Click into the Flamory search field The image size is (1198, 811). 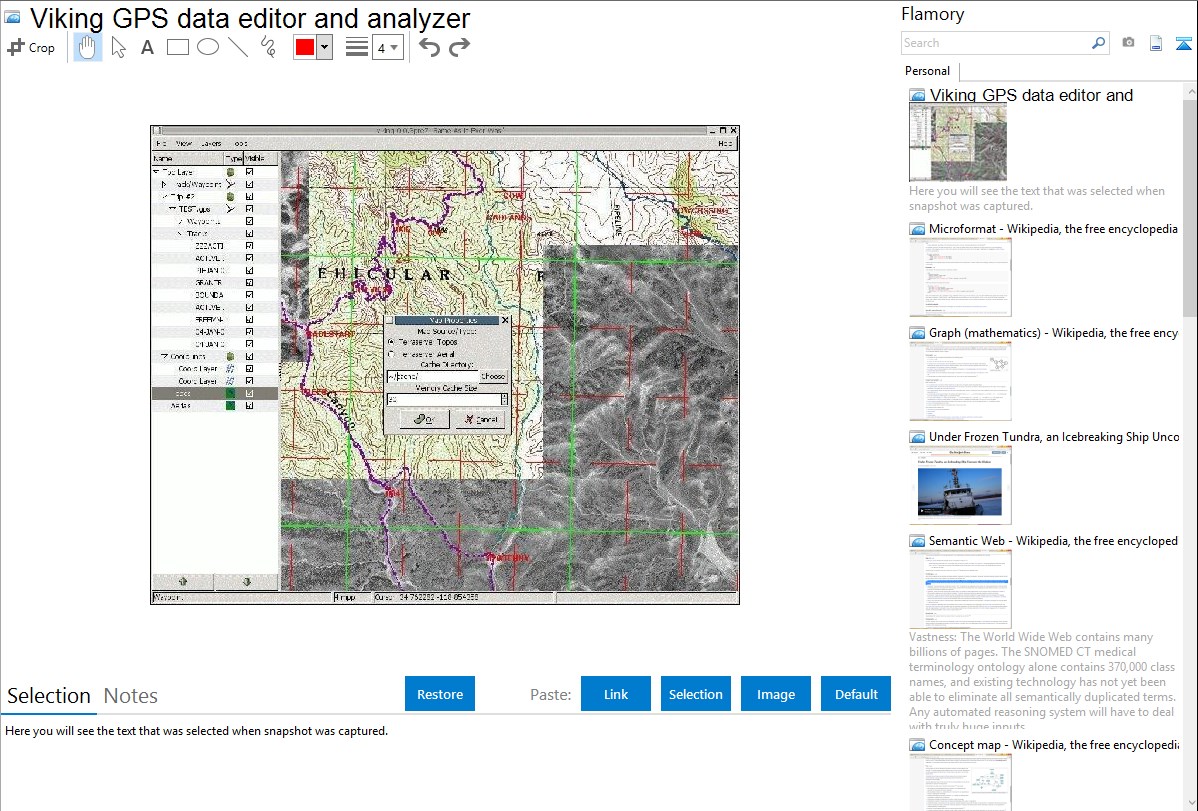tap(996, 43)
